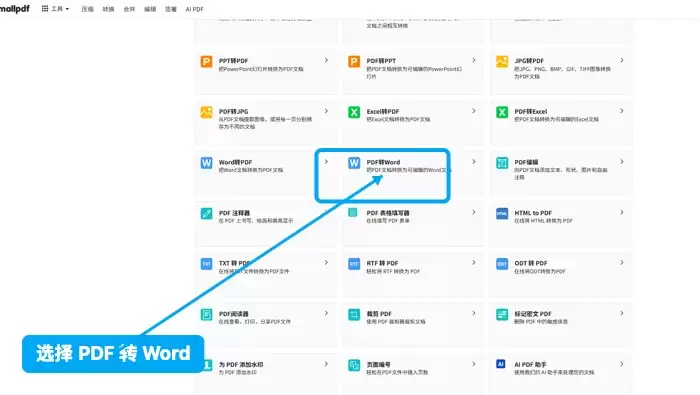Click the PDF转Word blue W icon

click(x=354, y=163)
